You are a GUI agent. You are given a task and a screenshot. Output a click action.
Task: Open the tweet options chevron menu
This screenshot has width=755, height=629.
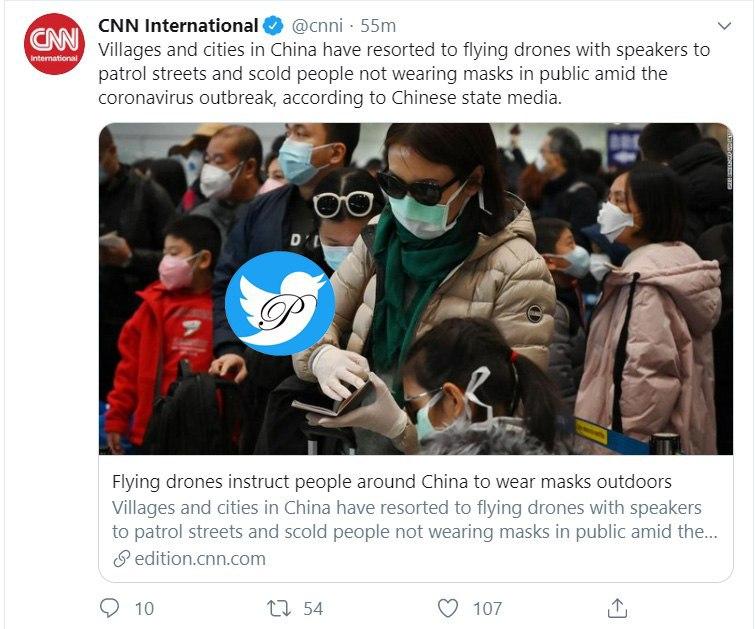pos(724,26)
